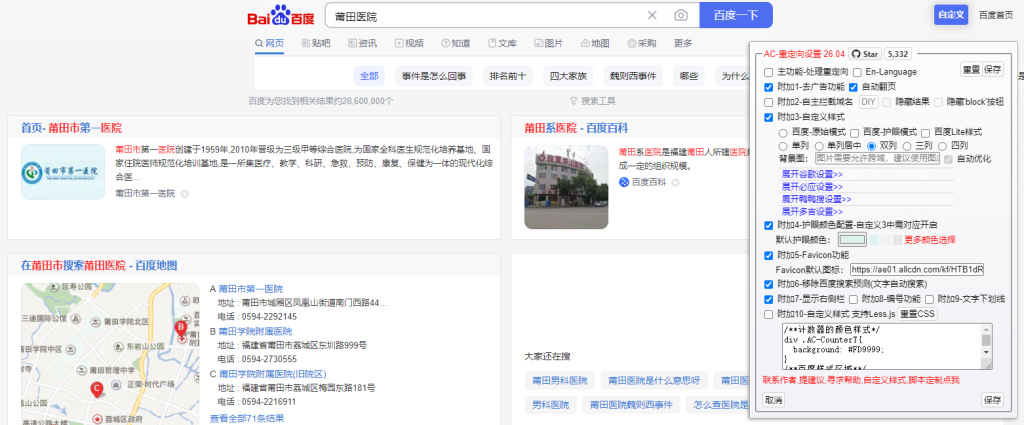Enable 附加10-自定义样式 Less.js checkbox

point(769,315)
